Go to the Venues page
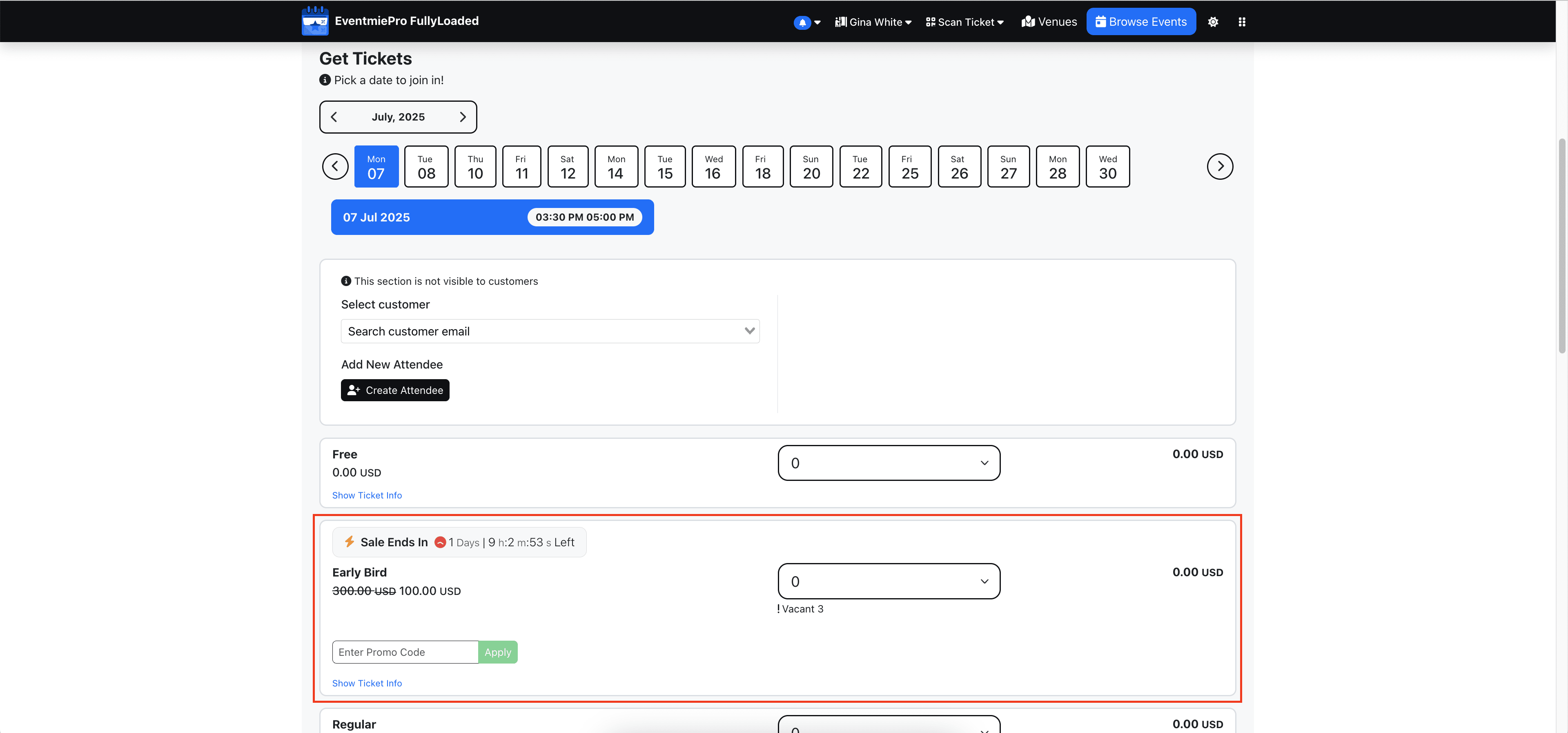This screenshot has height=733, width=1568. [x=1049, y=22]
